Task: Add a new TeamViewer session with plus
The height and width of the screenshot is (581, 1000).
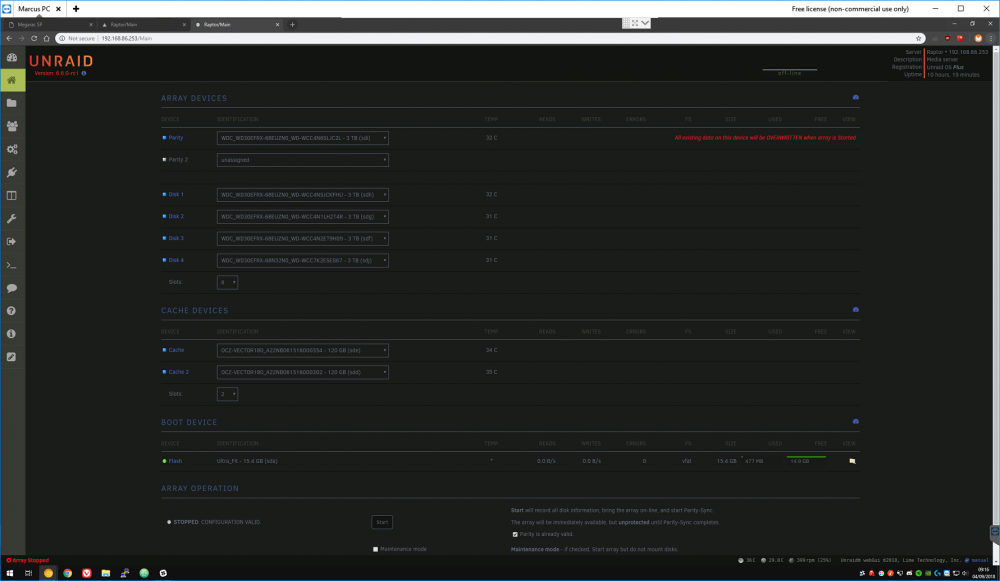Action: tap(76, 9)
